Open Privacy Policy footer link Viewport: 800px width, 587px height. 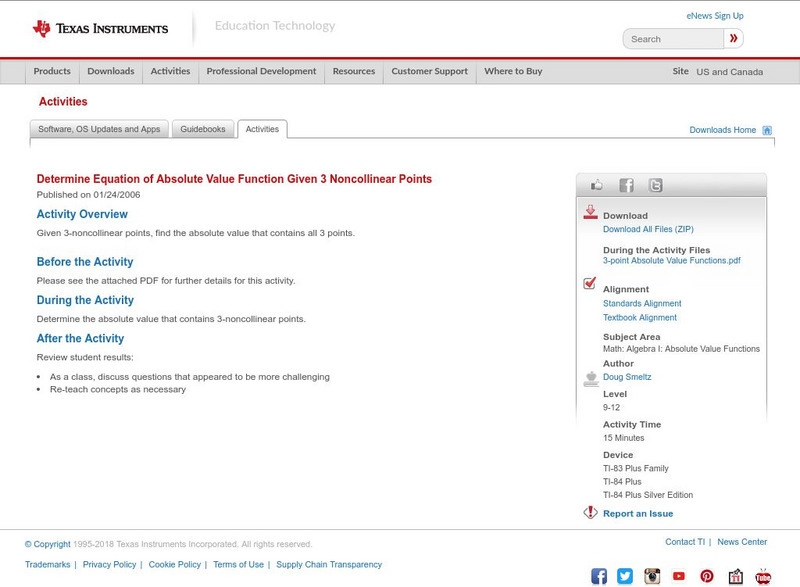pyautogui.click(x=109, y=565)
